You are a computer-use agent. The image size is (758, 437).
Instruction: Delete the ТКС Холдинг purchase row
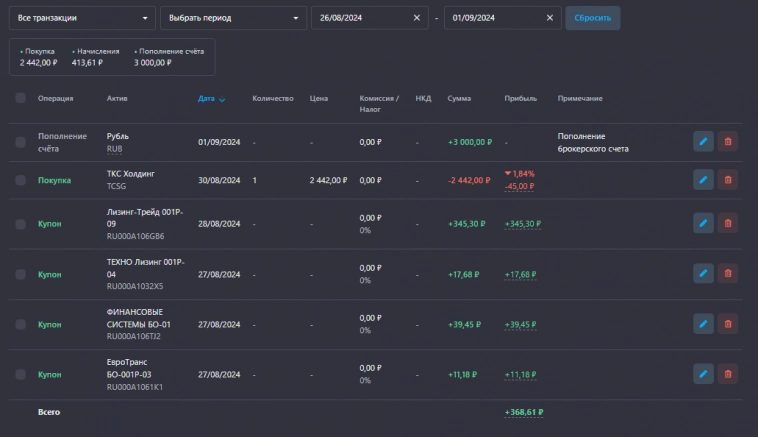[x=727, y=180]
